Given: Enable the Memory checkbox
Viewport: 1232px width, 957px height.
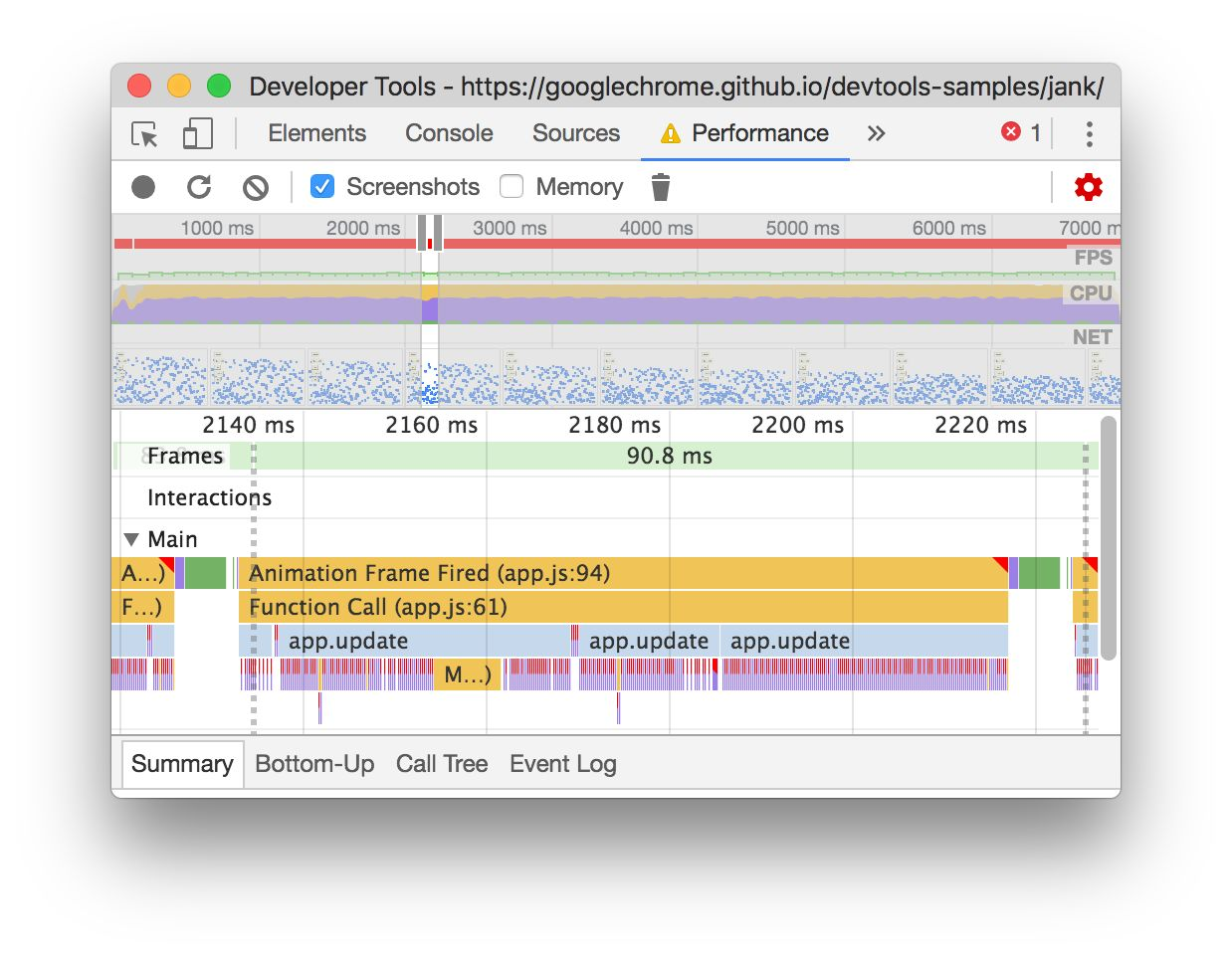Looking at the screenshot, I should tap(512, 186).
